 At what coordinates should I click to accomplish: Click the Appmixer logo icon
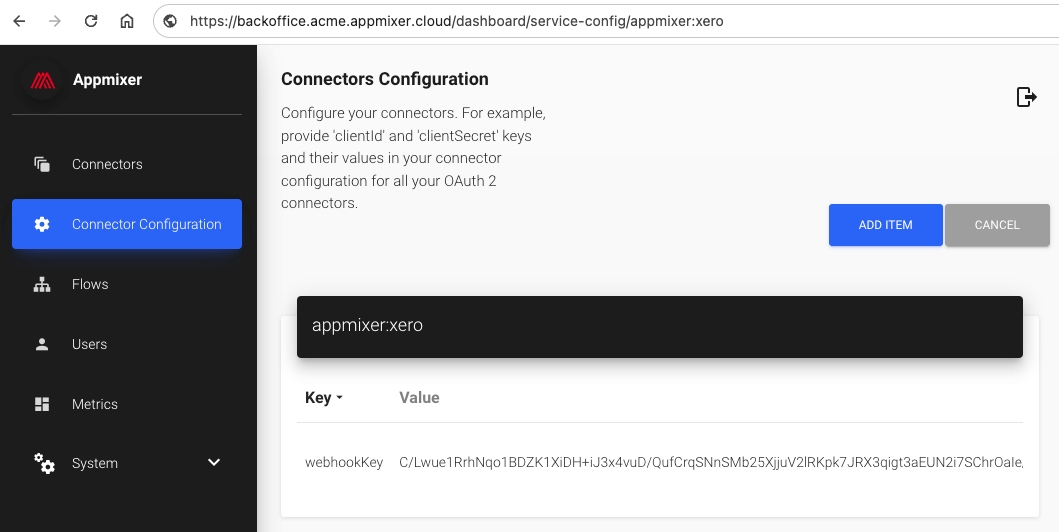(42, 80)
